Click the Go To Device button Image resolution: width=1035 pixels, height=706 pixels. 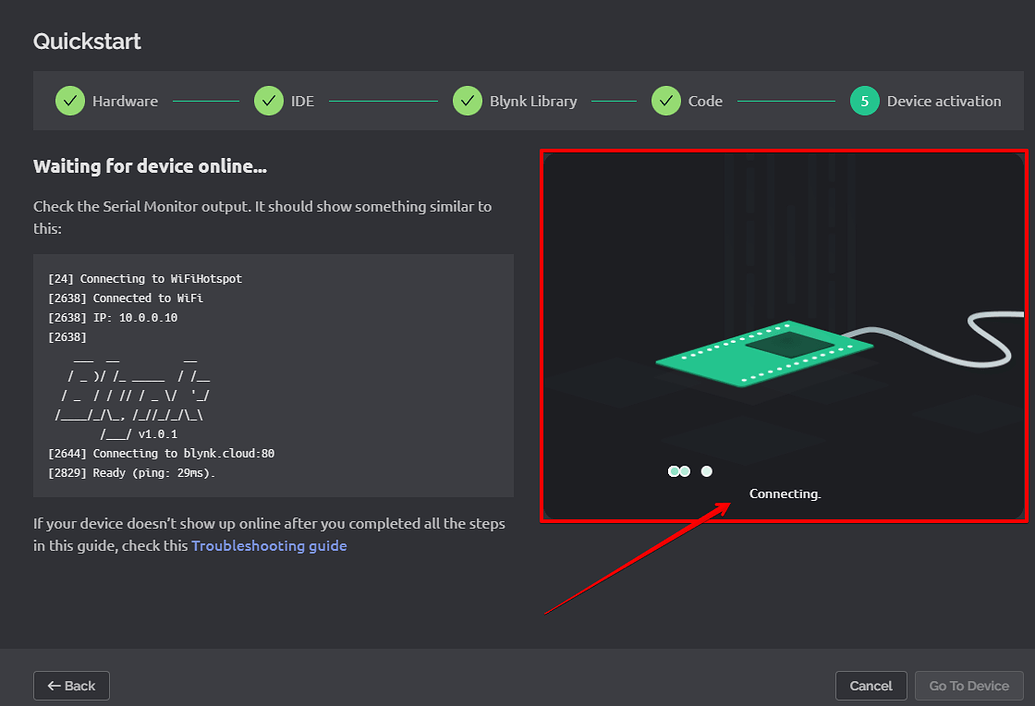[968, 685]
